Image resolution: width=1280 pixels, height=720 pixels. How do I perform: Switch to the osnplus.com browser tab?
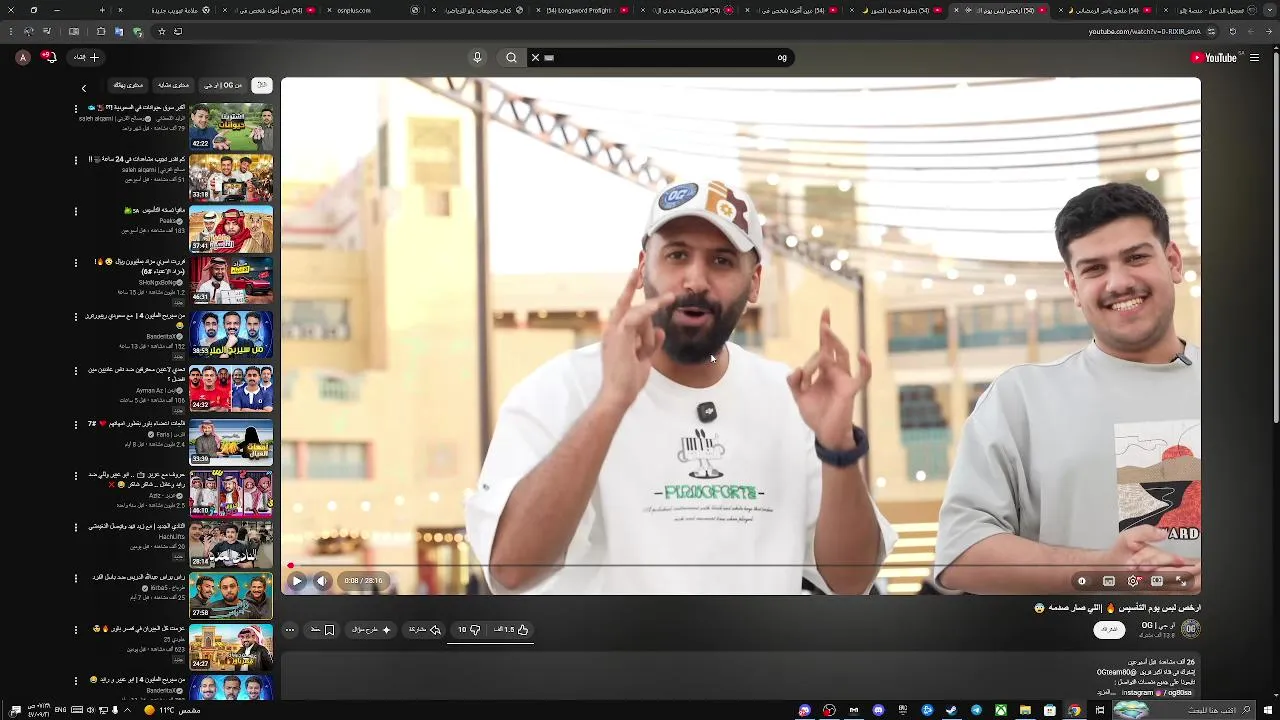pos(375,10)
